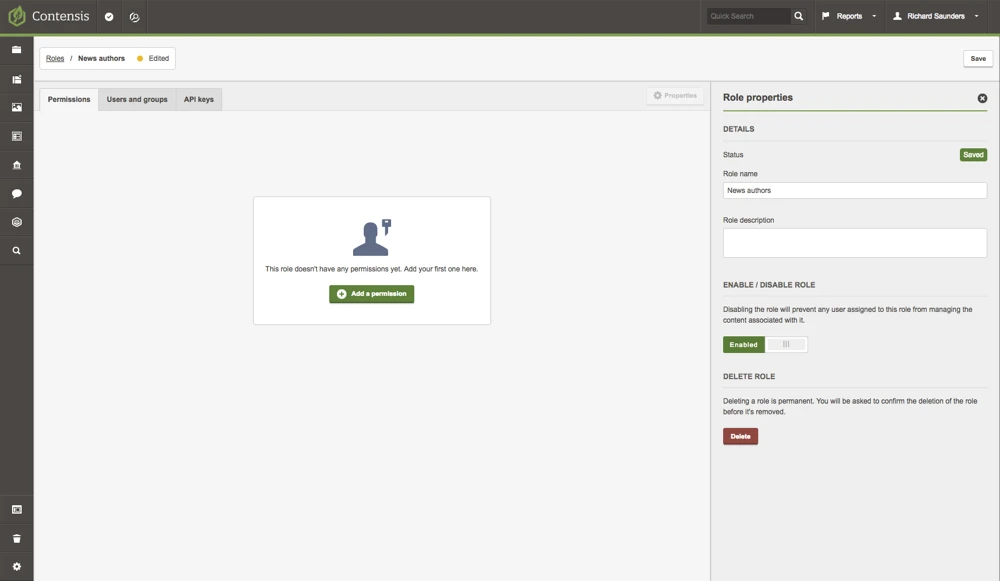Click the Quick Search magnifier button
The width and height of the screenshot is (1000, 581).
coord(798,16)
